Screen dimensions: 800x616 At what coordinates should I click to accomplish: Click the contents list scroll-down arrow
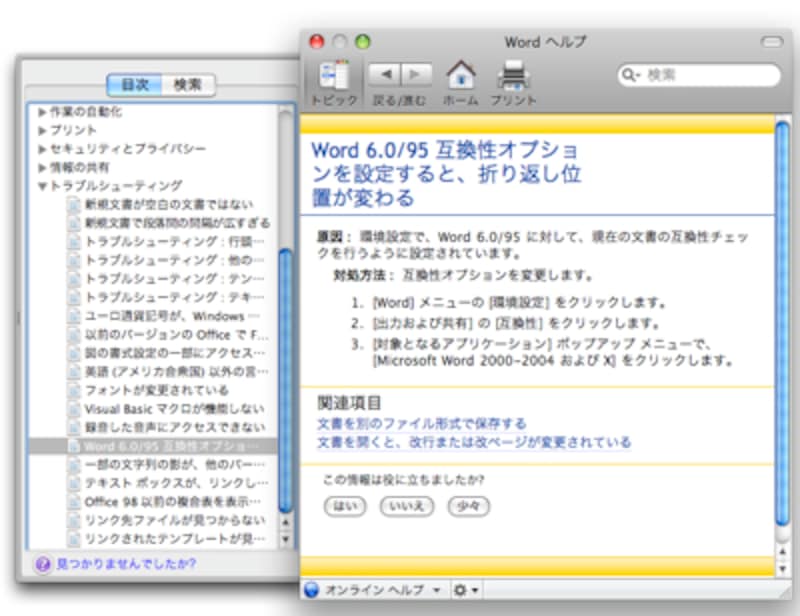point(286,539)
